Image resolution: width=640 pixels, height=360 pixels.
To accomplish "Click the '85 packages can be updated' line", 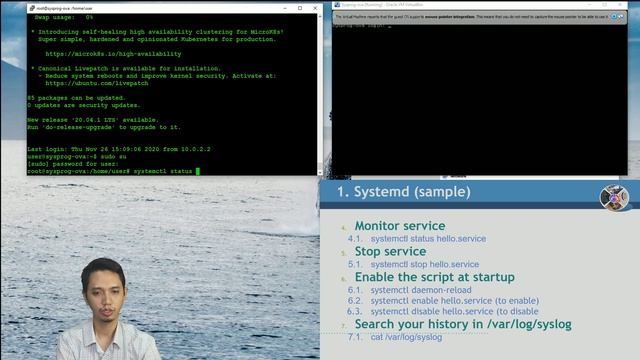I will point(76,98).
